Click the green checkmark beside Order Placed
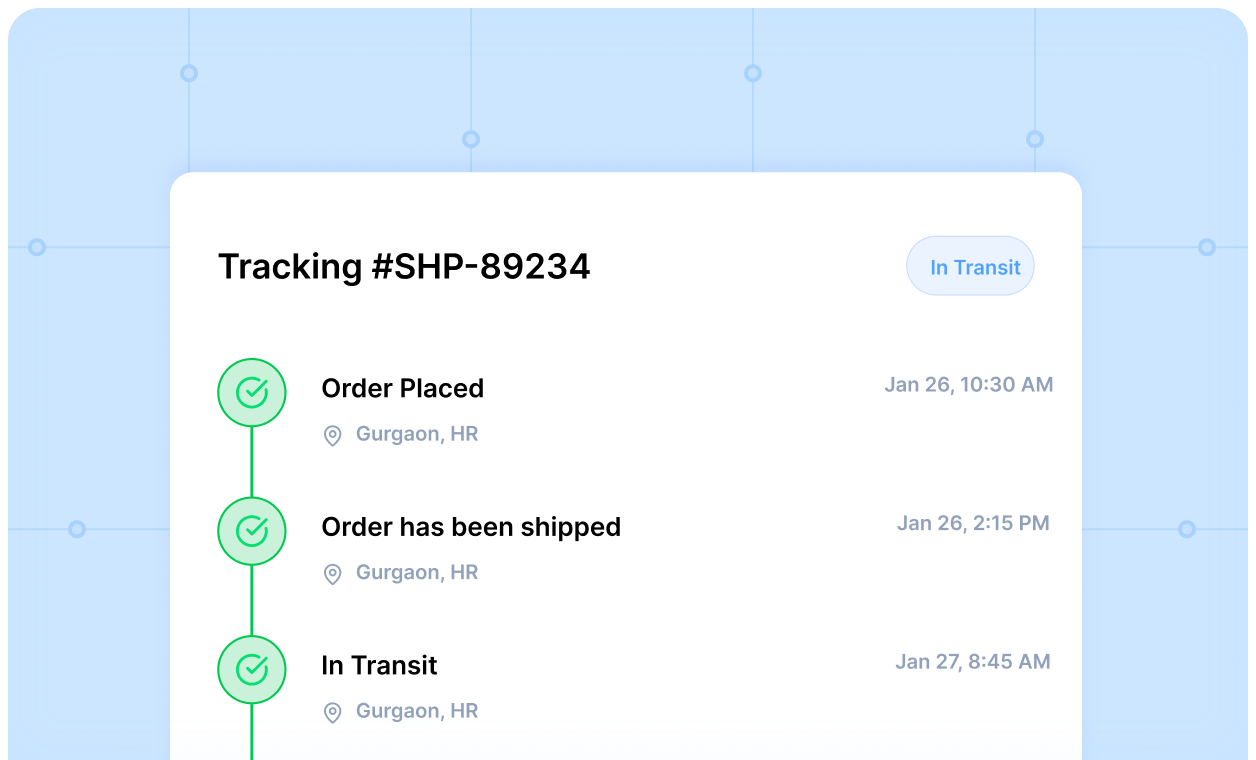Viewport: 1256px width, 760px height. pyautogui.click(x=252, y=392)
